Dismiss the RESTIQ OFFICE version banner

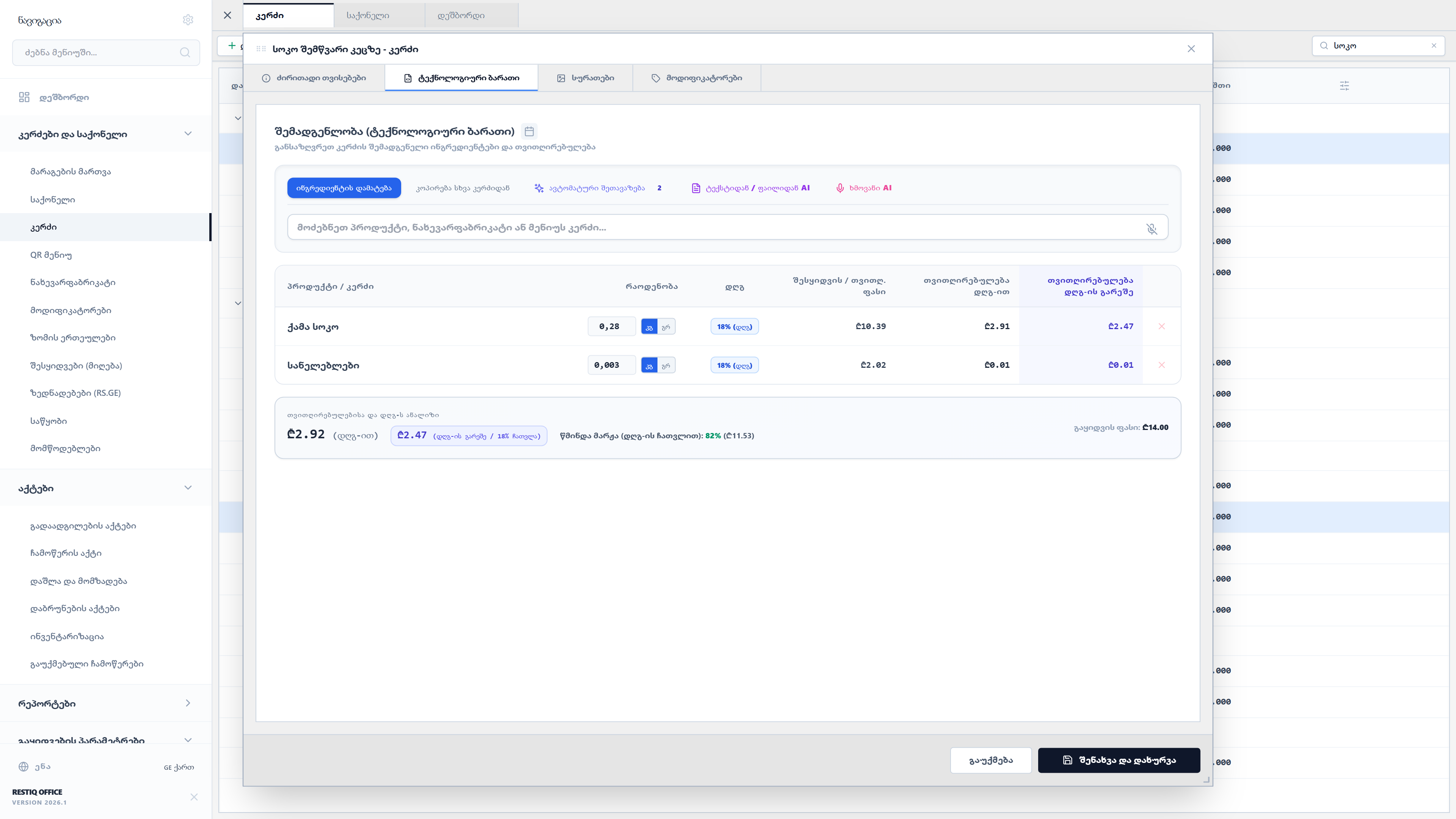[x=194, y=797]
